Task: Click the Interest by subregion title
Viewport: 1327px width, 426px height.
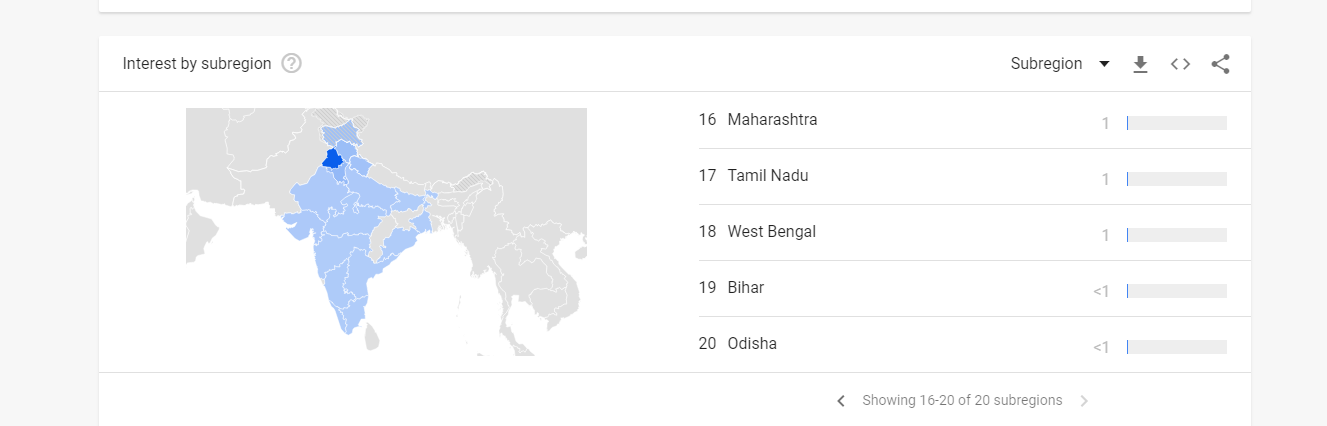Action: (x=197, y=64)
